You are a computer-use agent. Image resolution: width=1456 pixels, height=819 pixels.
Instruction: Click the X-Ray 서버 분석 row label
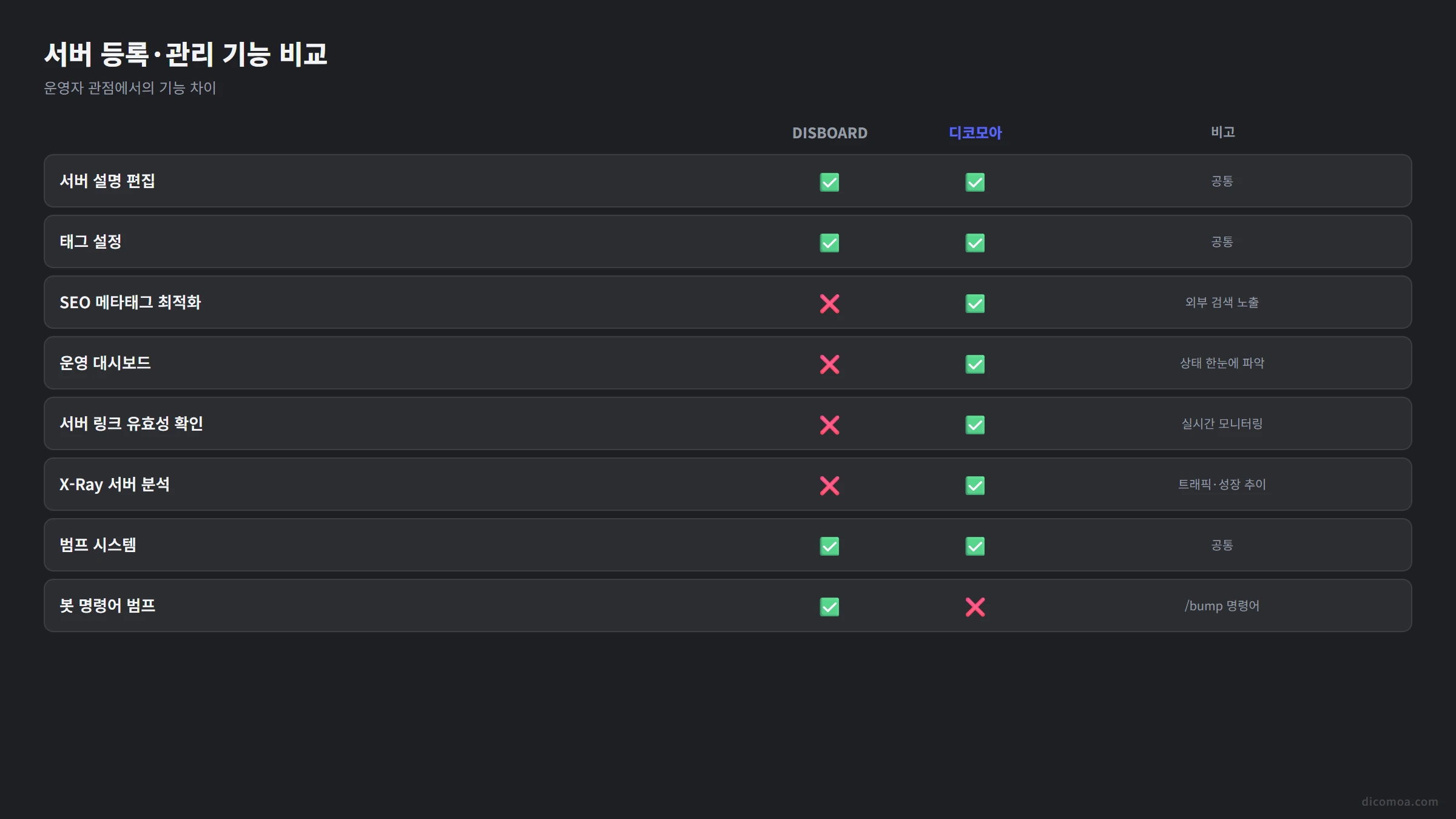[x=115, y=484]
